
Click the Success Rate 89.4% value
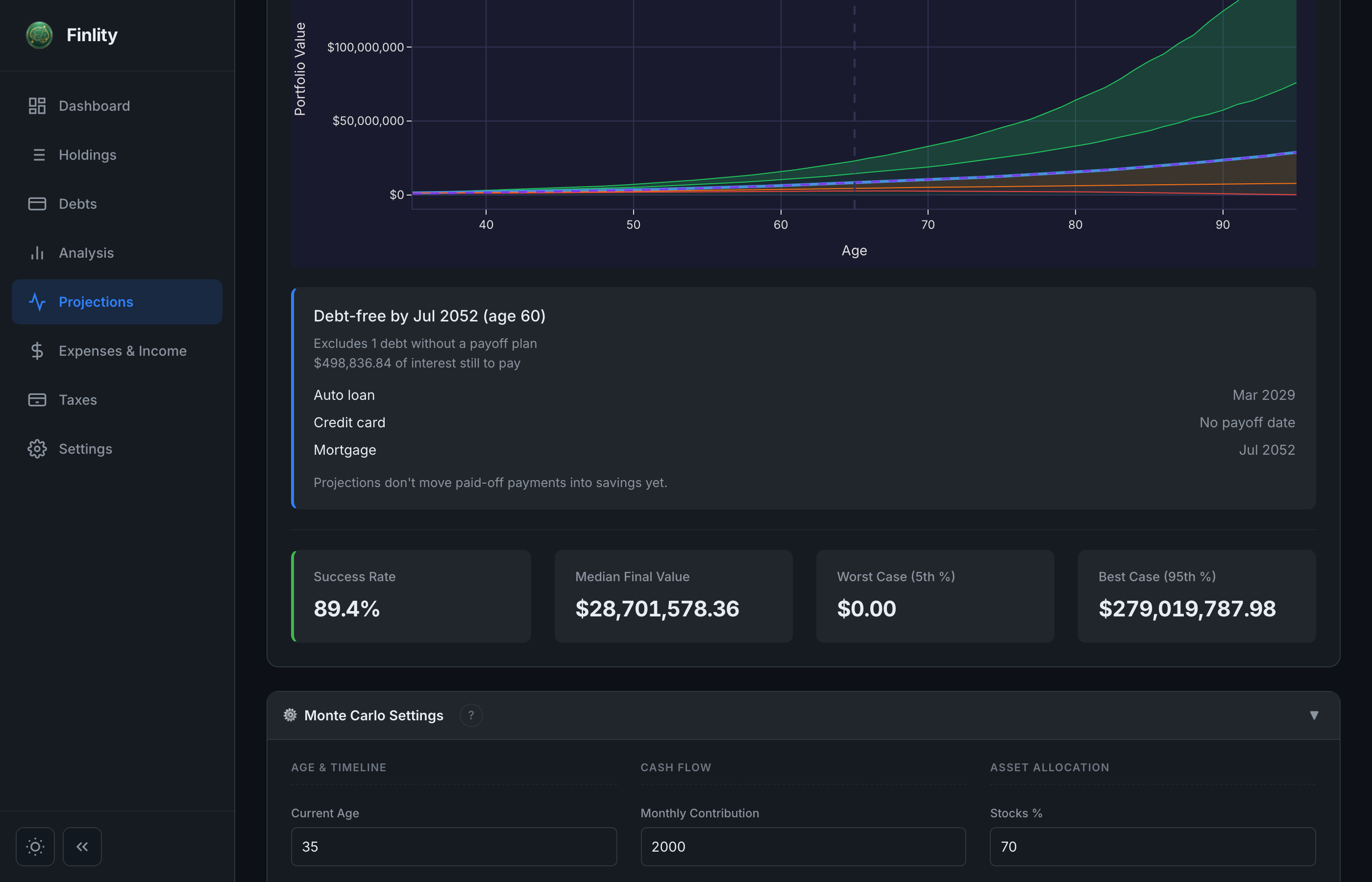346,608
